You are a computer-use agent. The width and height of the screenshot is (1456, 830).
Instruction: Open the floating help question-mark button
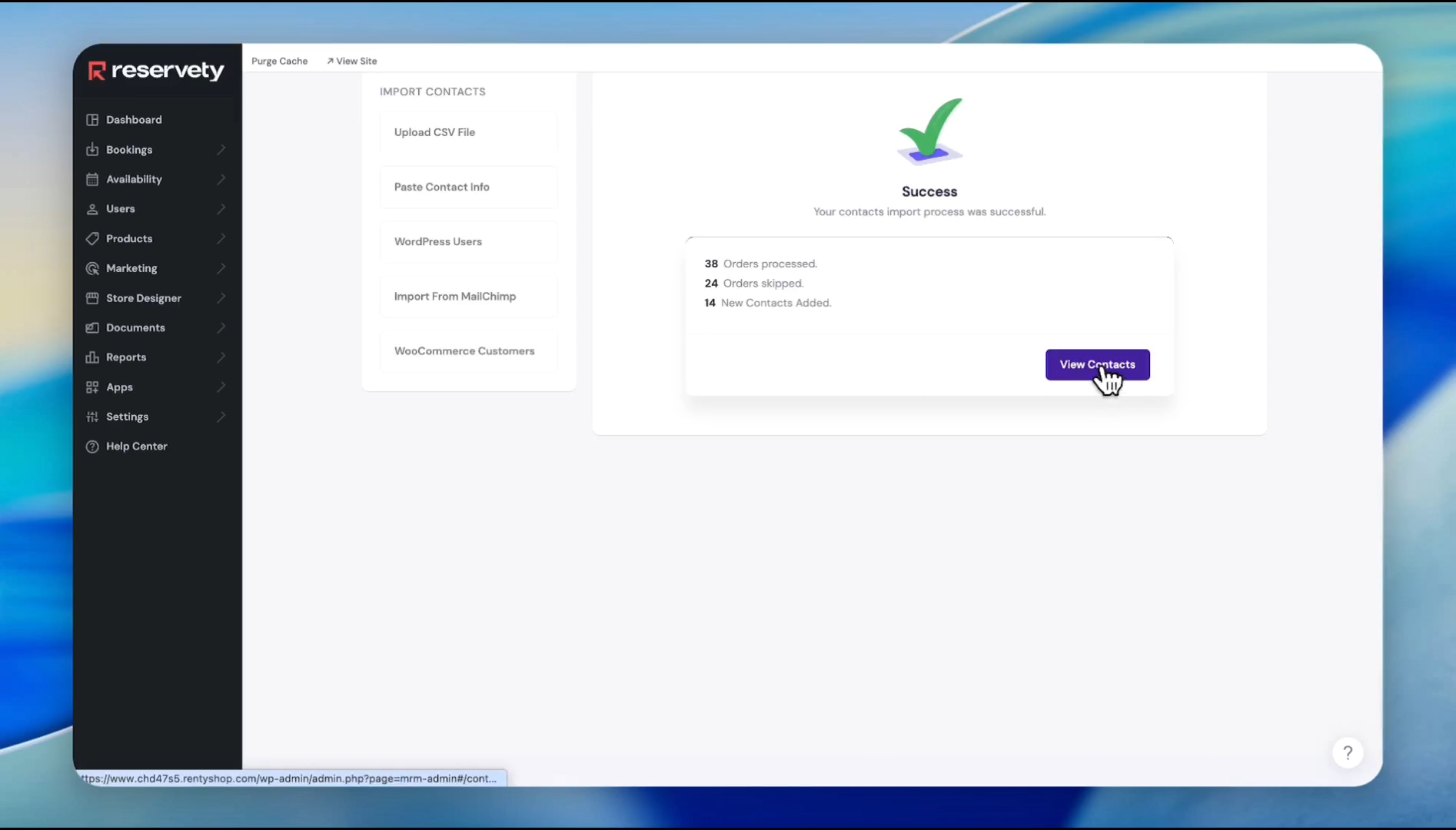(x=1348, y=753)
